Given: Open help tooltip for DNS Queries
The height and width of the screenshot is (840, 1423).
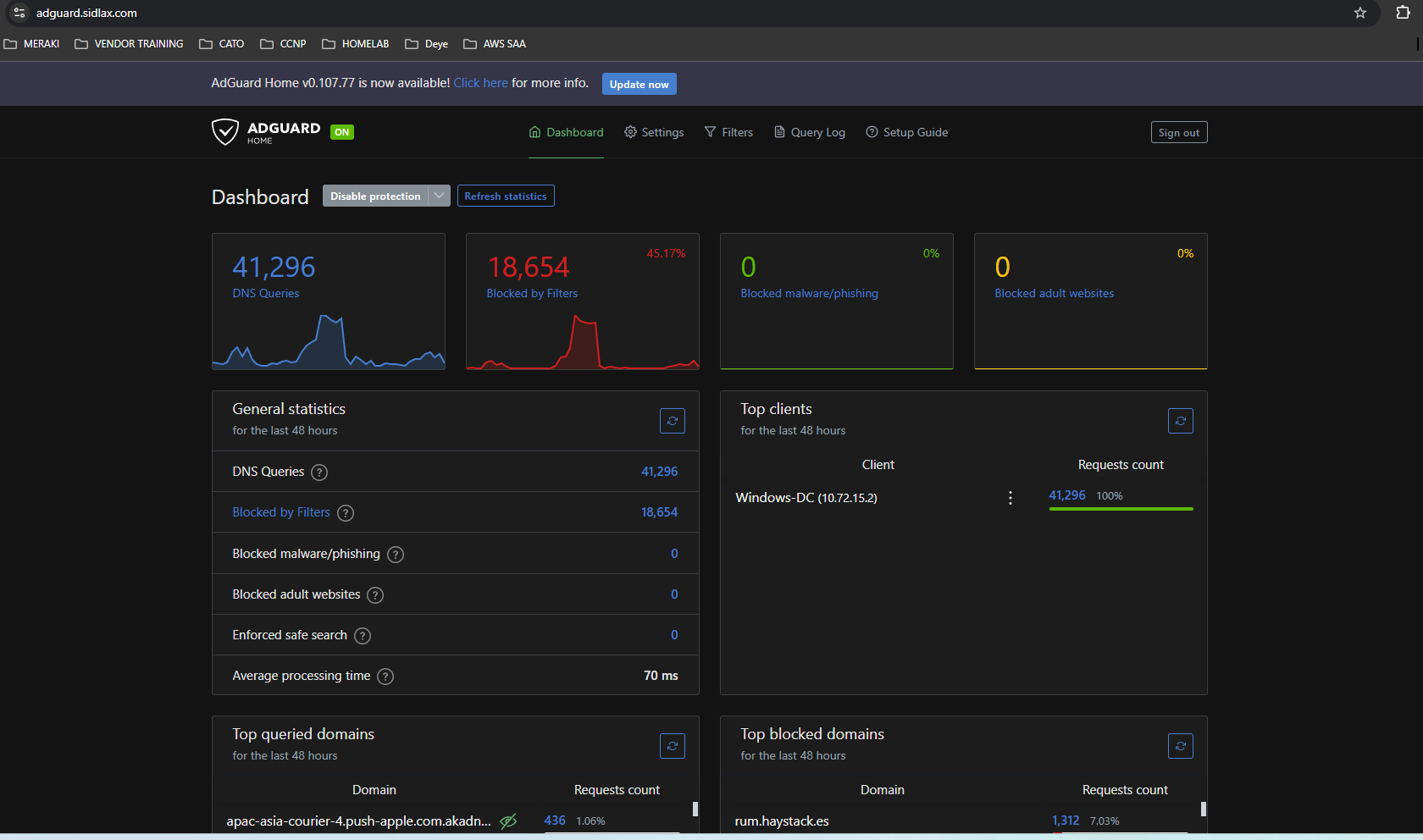Looking at the screenshot, I should (x=319, y=472).
